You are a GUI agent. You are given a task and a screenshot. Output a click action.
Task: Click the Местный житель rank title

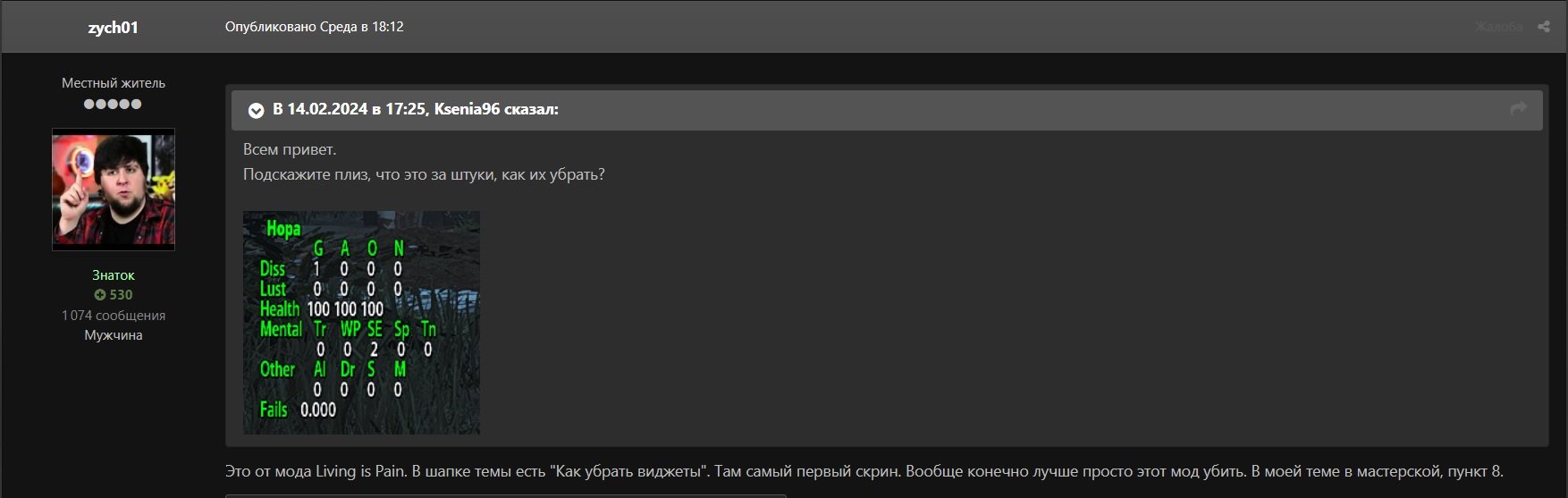tap(113, 83)
